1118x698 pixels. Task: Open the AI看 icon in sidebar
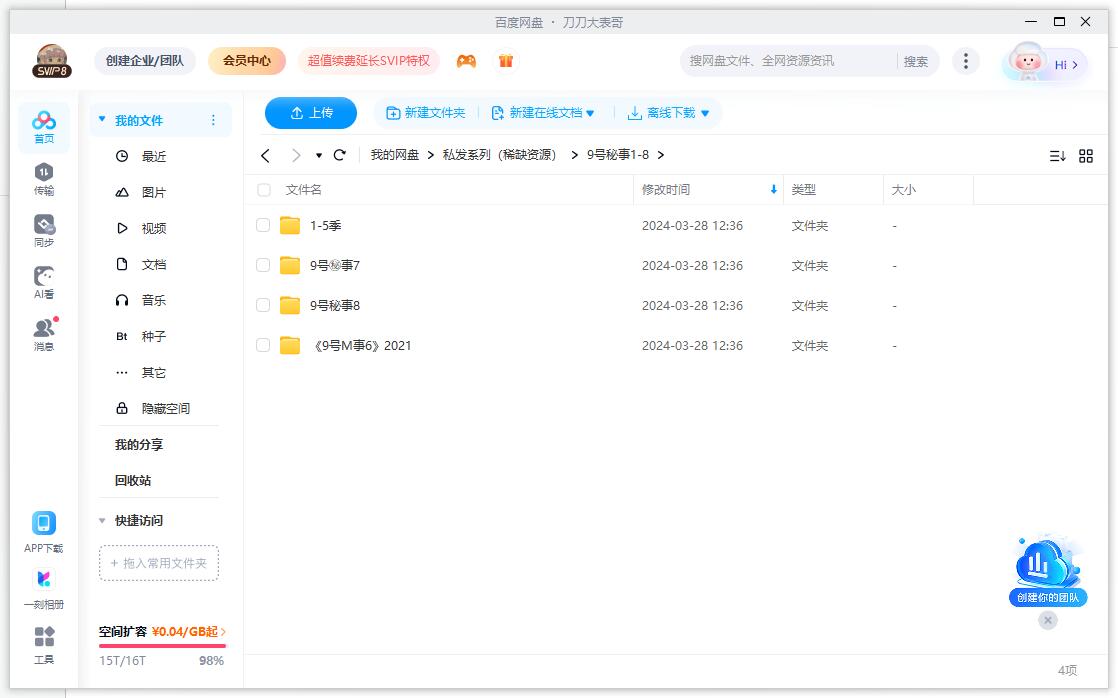tap(43, 283)
